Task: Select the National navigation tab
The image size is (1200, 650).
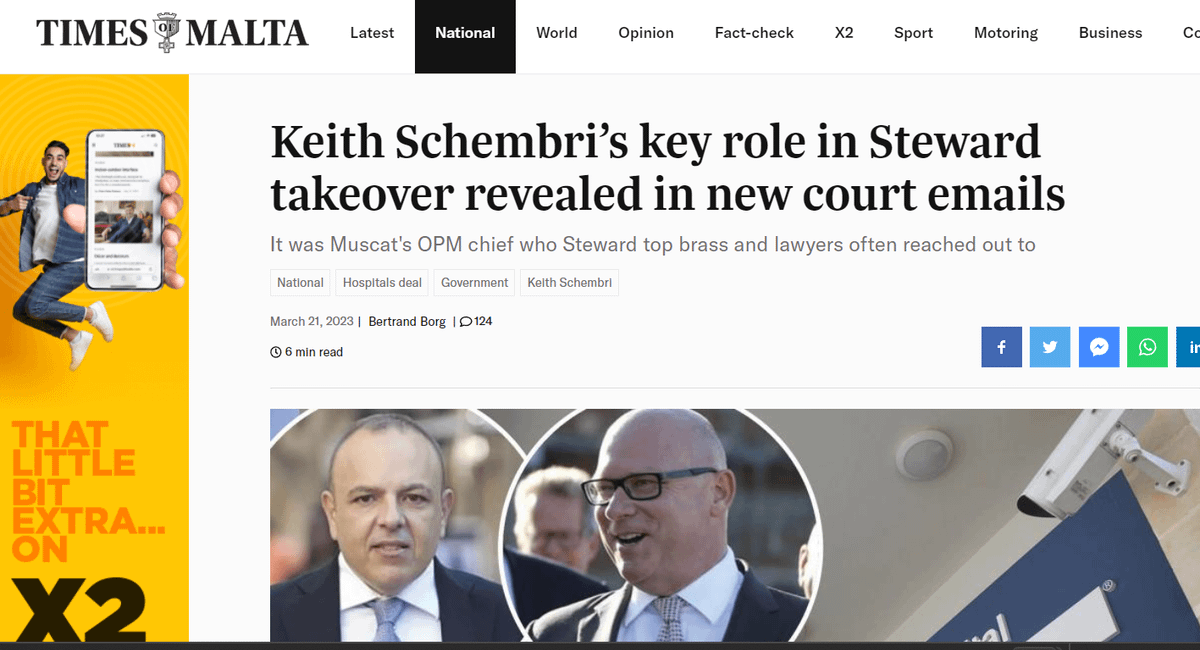Action: (x=465, y=33)
